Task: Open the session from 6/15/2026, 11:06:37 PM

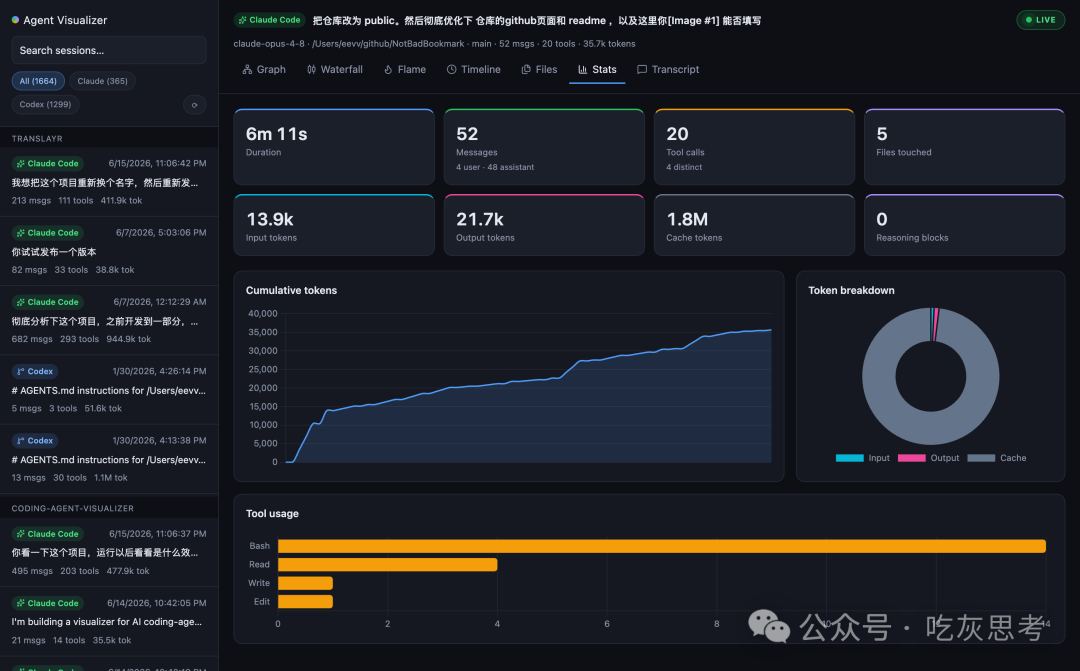Action: point(109,552)
